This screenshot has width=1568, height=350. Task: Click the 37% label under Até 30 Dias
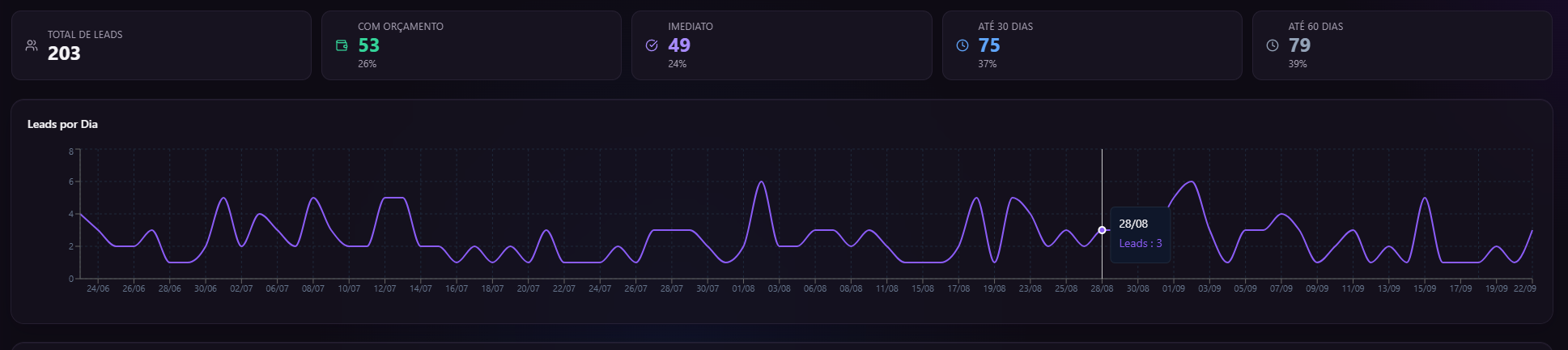(988, 64)
